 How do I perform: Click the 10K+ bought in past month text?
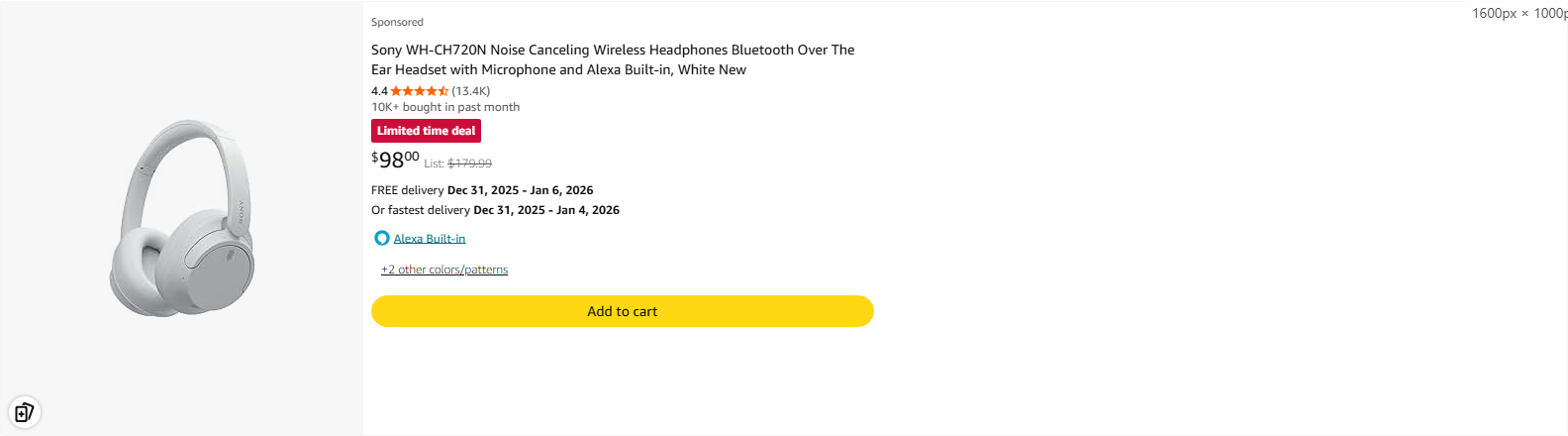[x=445, y=107]
